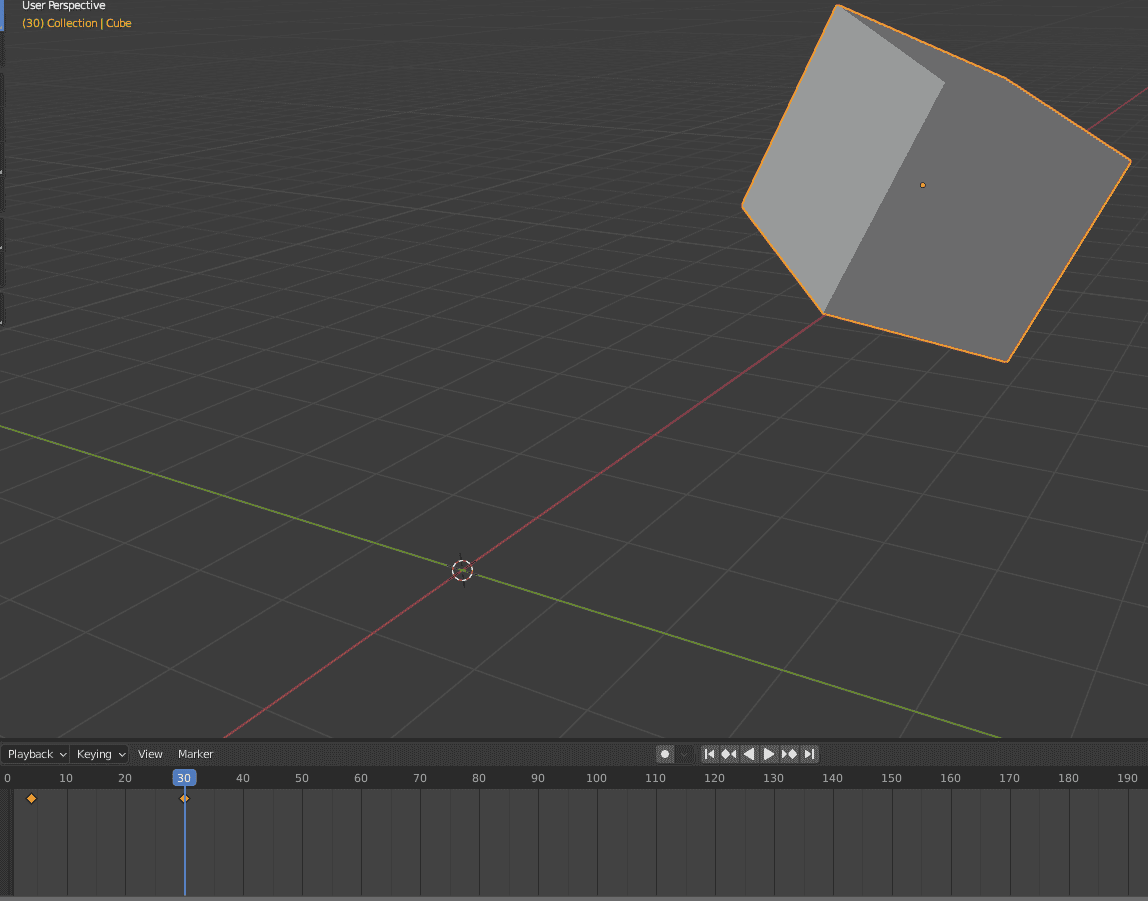The height and width of the screenshot is (901, 1148).
Task: Open the Keying dropdown menu
Action: [100, 754]
